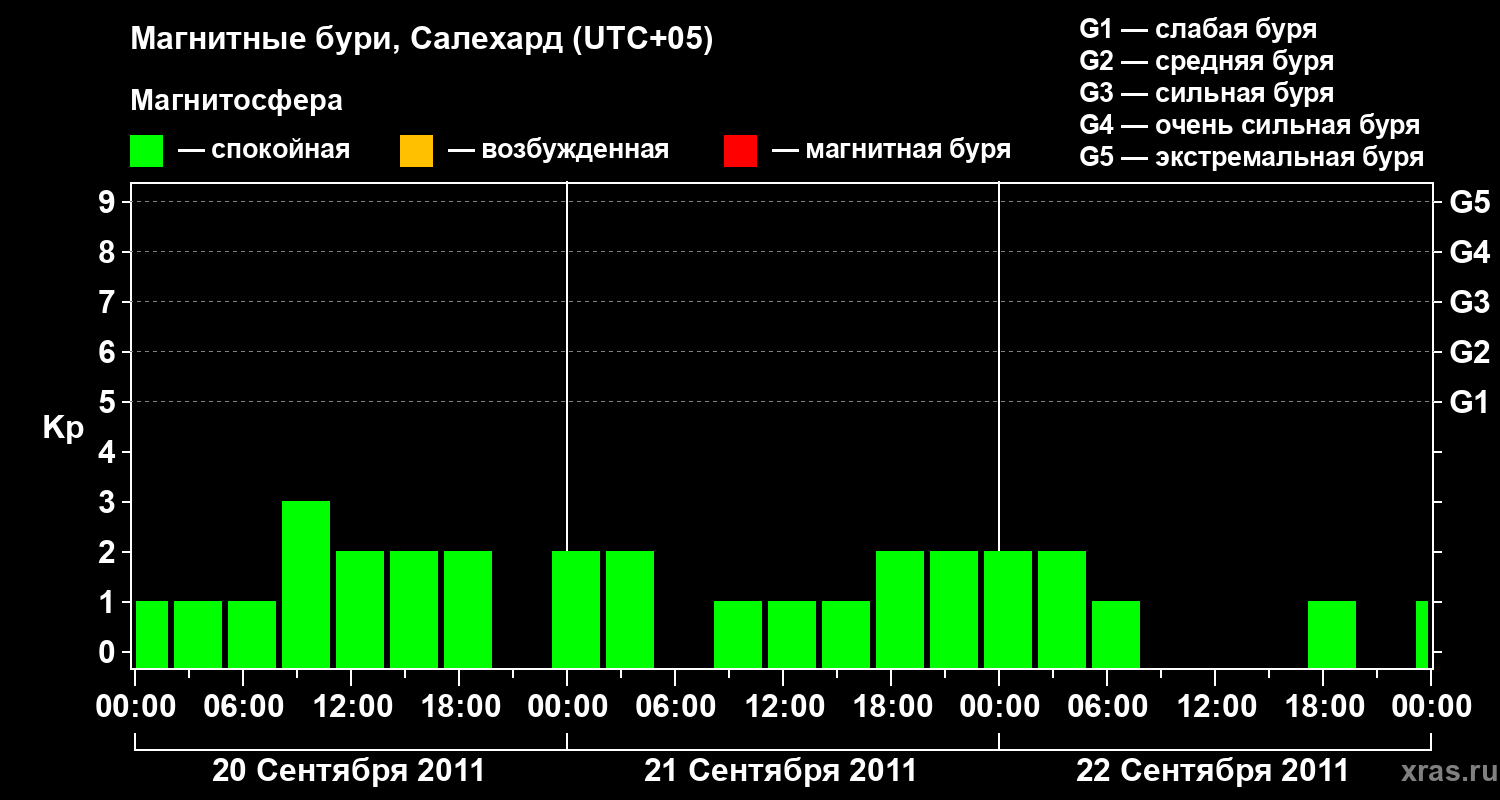Click the "18:00" time label under 22 September
Screen dimensions: 1500x800
click(x=1323, y=707)
